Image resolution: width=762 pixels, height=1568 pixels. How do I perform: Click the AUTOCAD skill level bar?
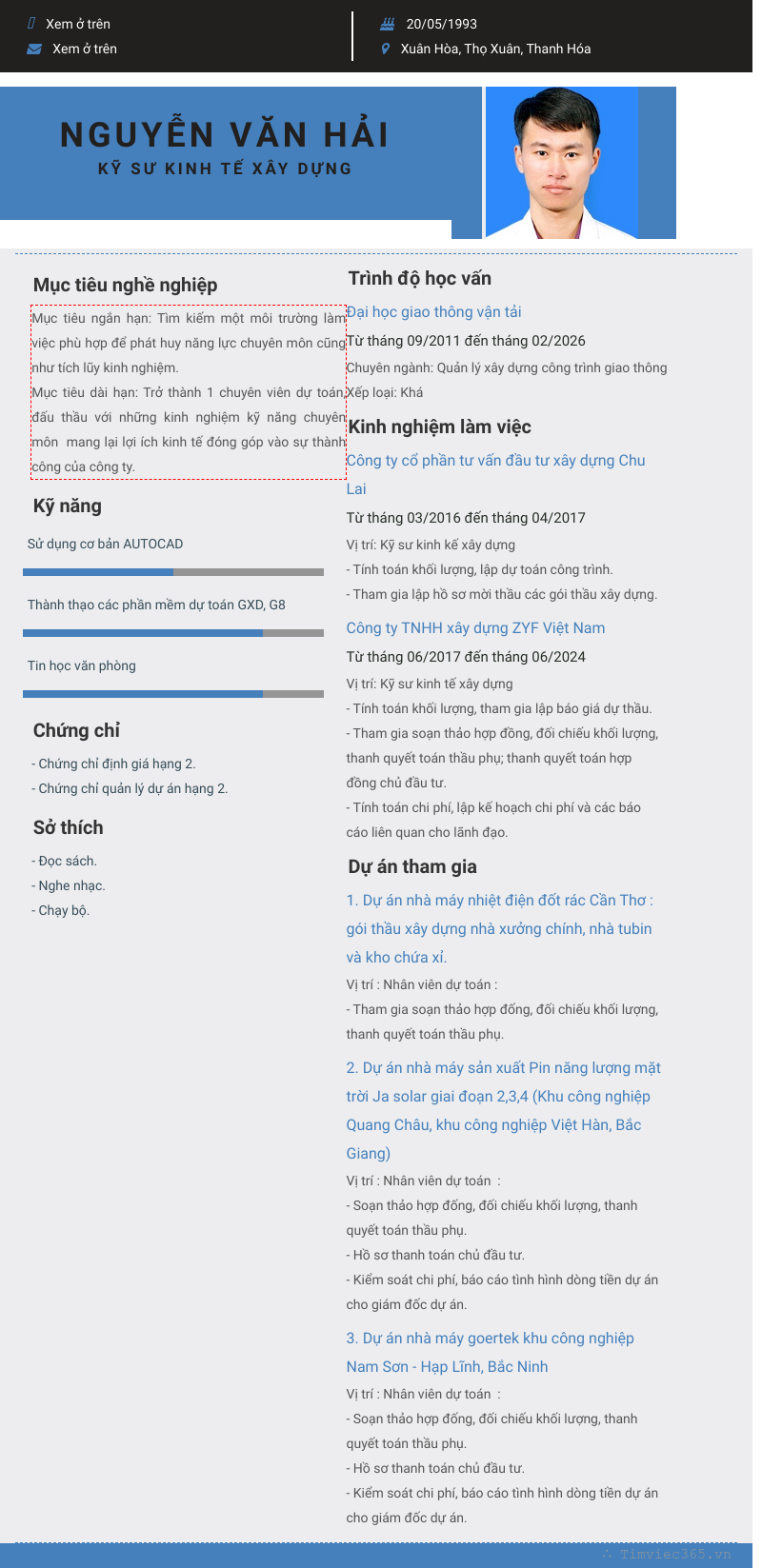pos(173,572)
